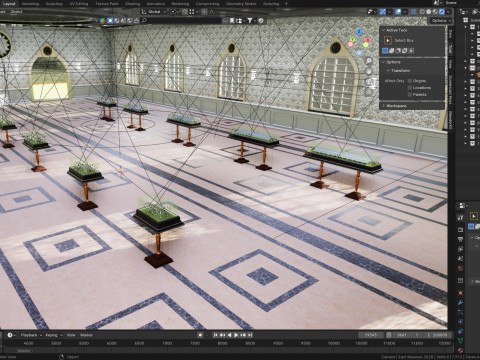
Task: Add workspace with plus button
Action: 286,4
